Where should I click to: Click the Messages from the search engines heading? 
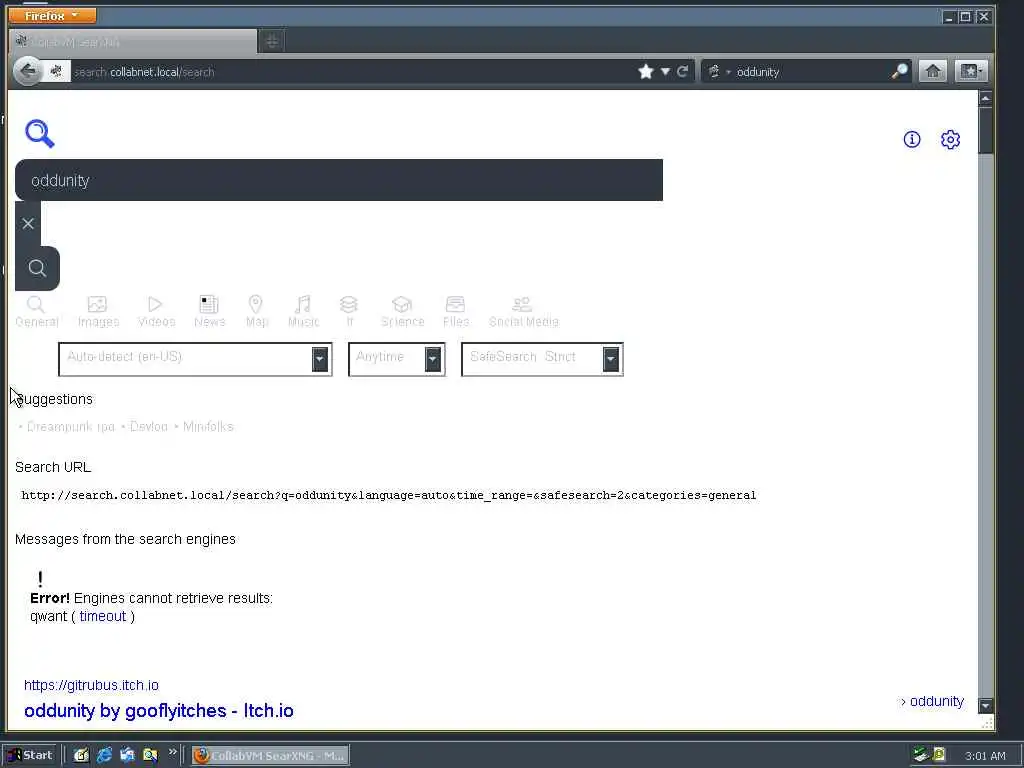pyautogui.click(x=125, y=539)
